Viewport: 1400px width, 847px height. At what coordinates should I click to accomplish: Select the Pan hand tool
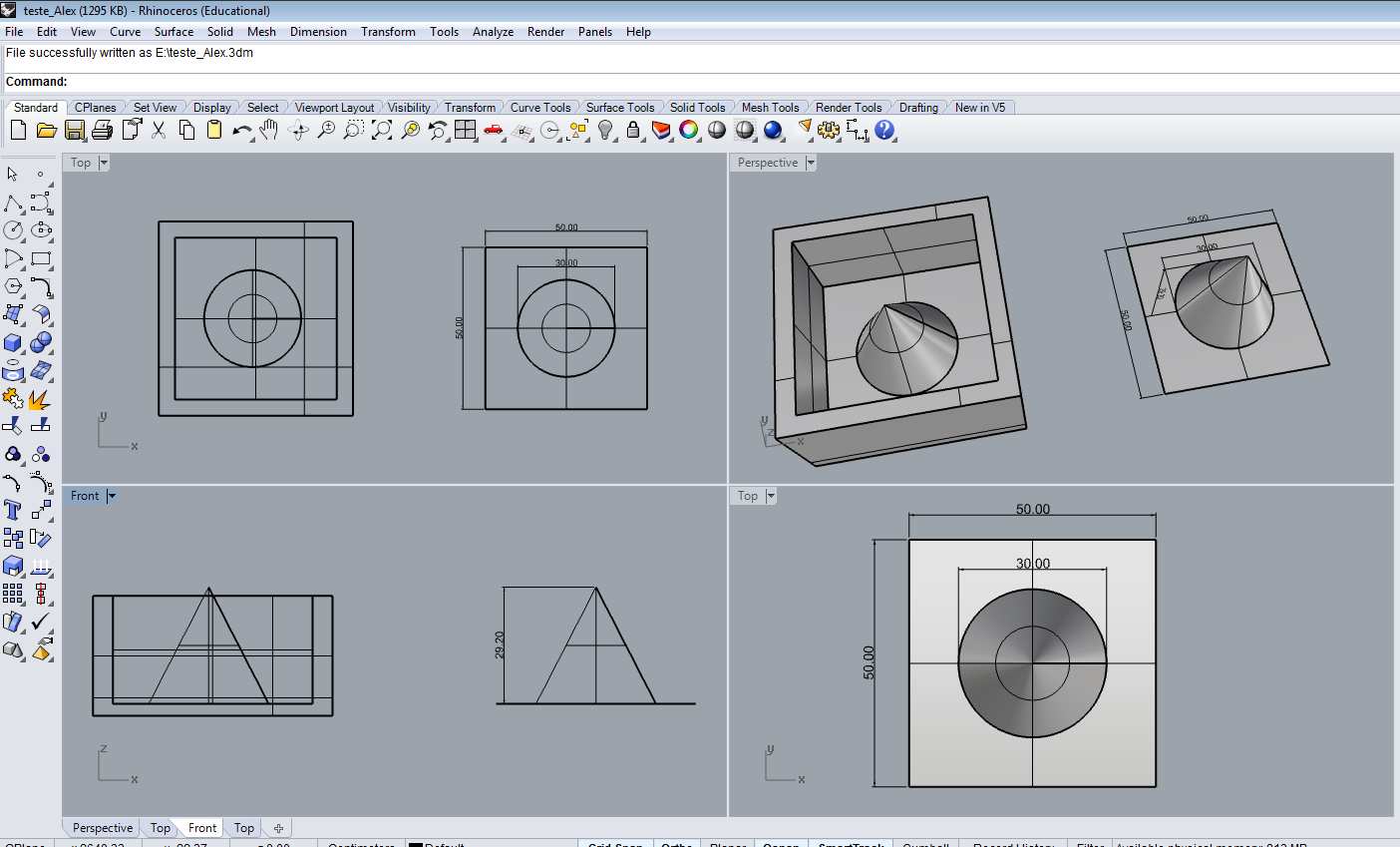[x=269, y=130]
